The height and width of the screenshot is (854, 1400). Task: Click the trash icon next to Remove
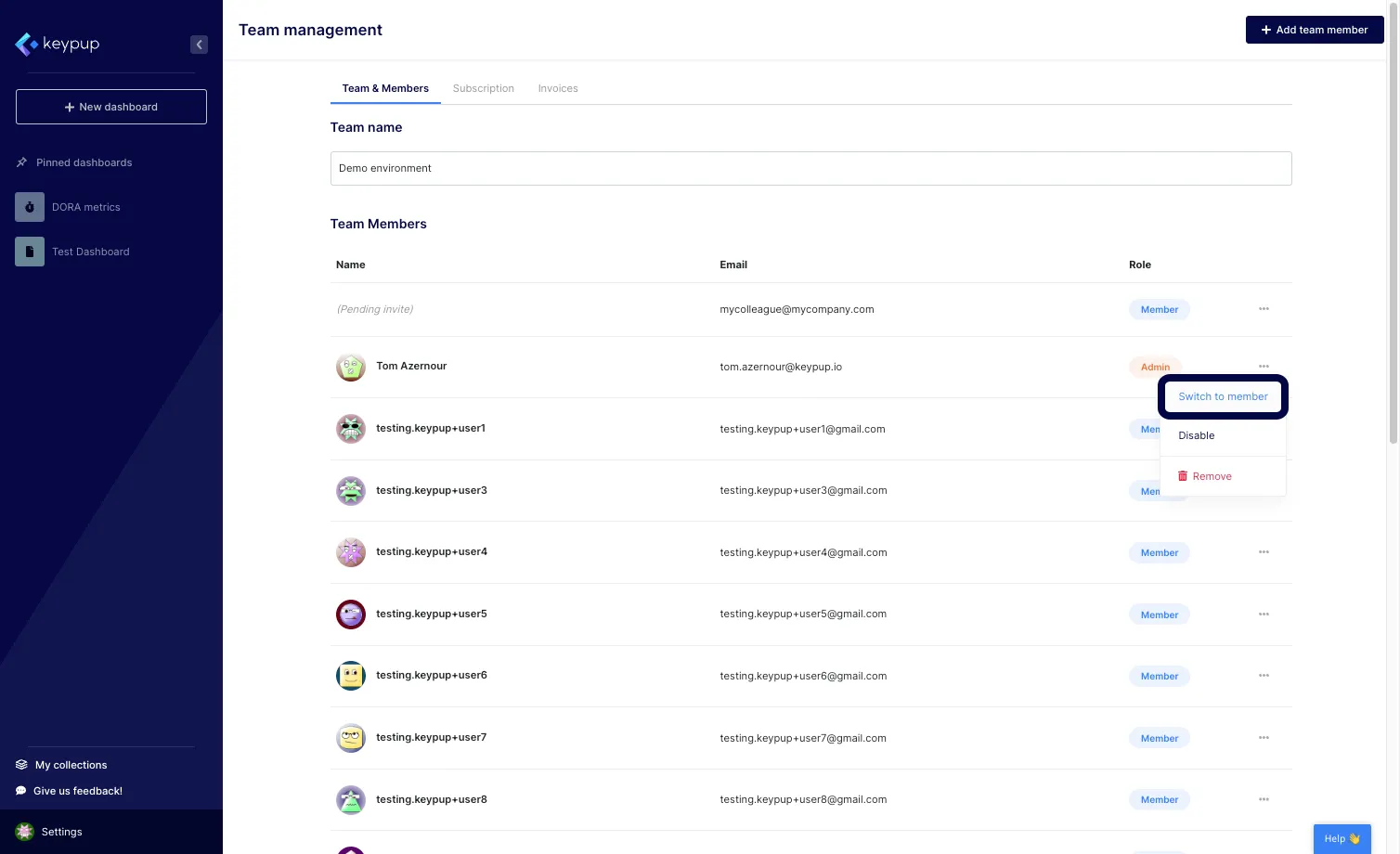point(1183,475)
